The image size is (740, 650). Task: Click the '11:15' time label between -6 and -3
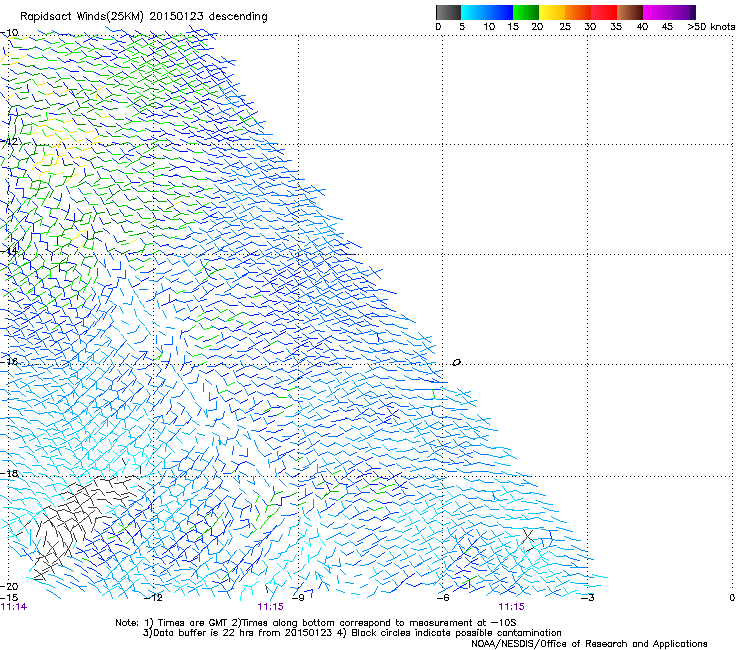click(x=512, y=607)
